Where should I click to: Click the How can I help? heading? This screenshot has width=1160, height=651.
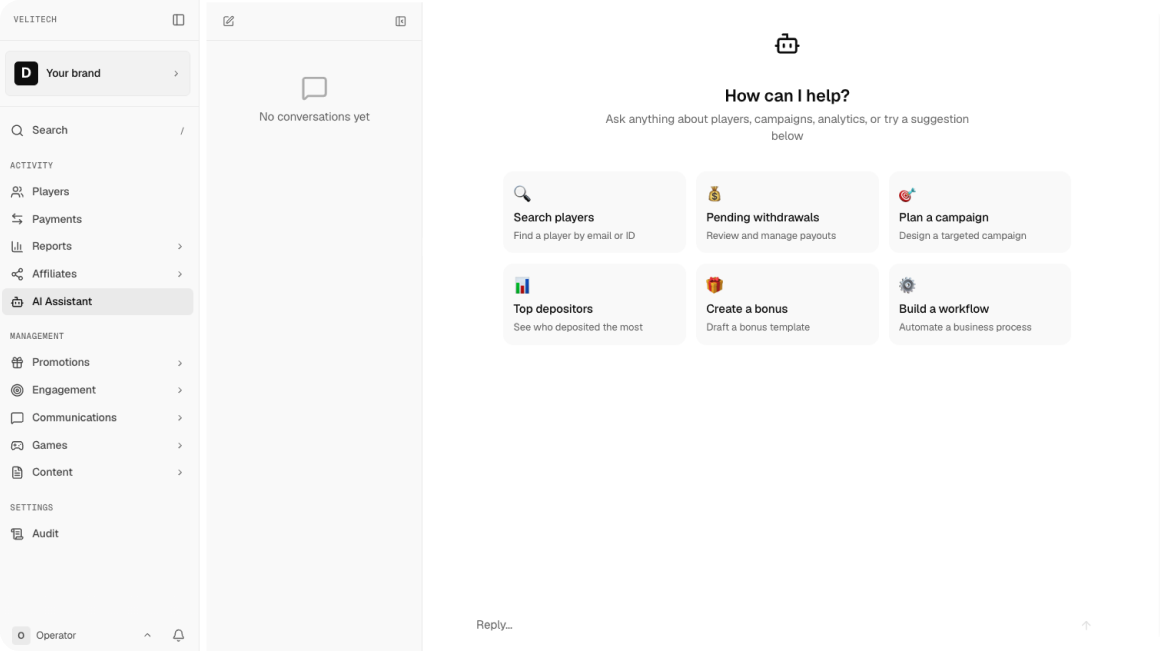(787, 95)
